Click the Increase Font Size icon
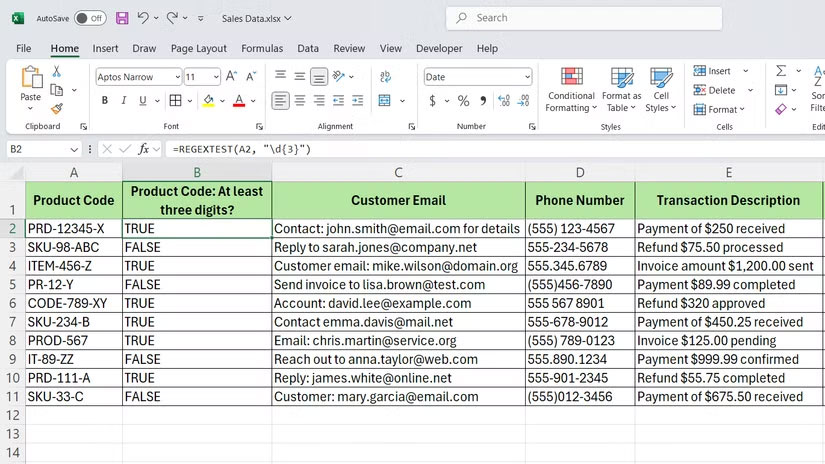Viewport: 825px width, 464px height. (x=232, y=76)
